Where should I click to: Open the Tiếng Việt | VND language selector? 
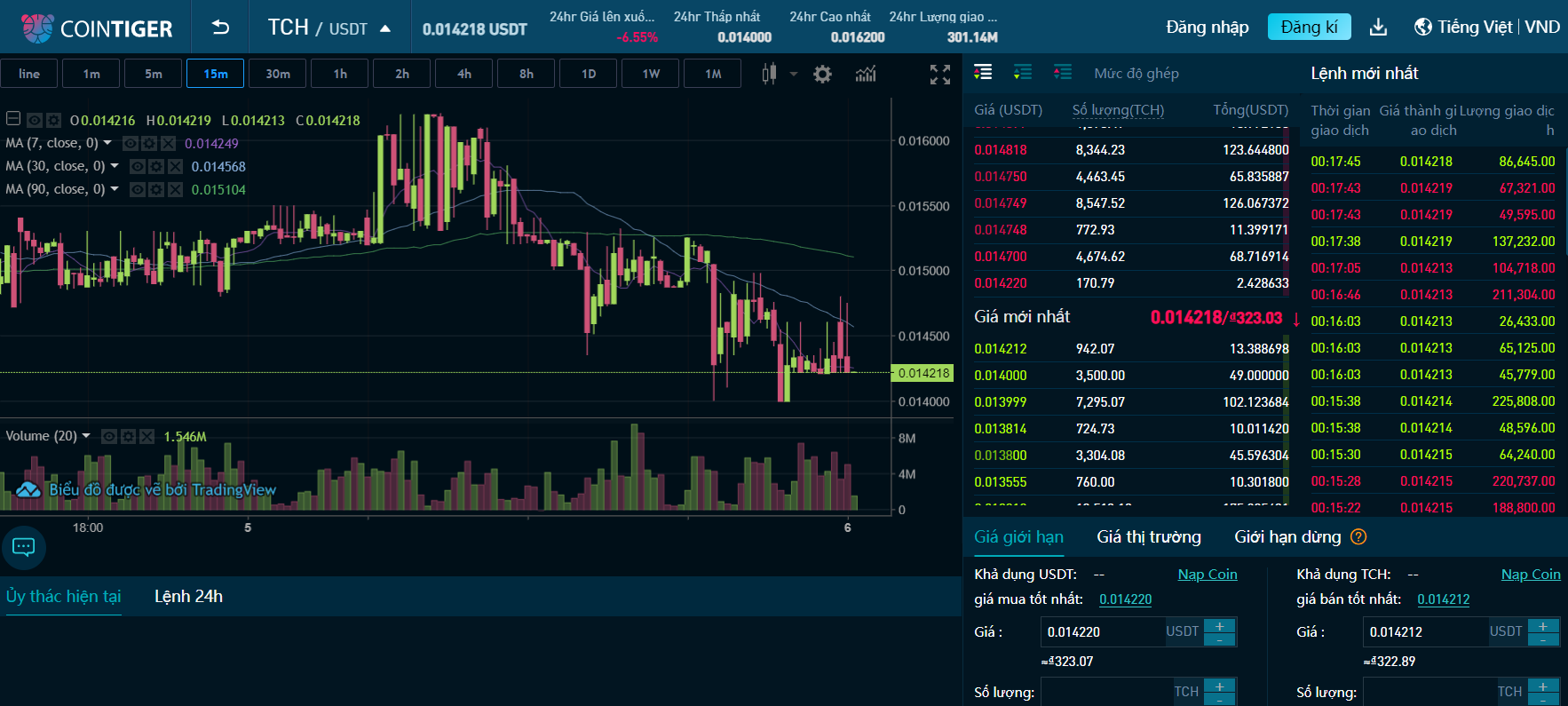pyautogui.click(x=1487, y=27)
